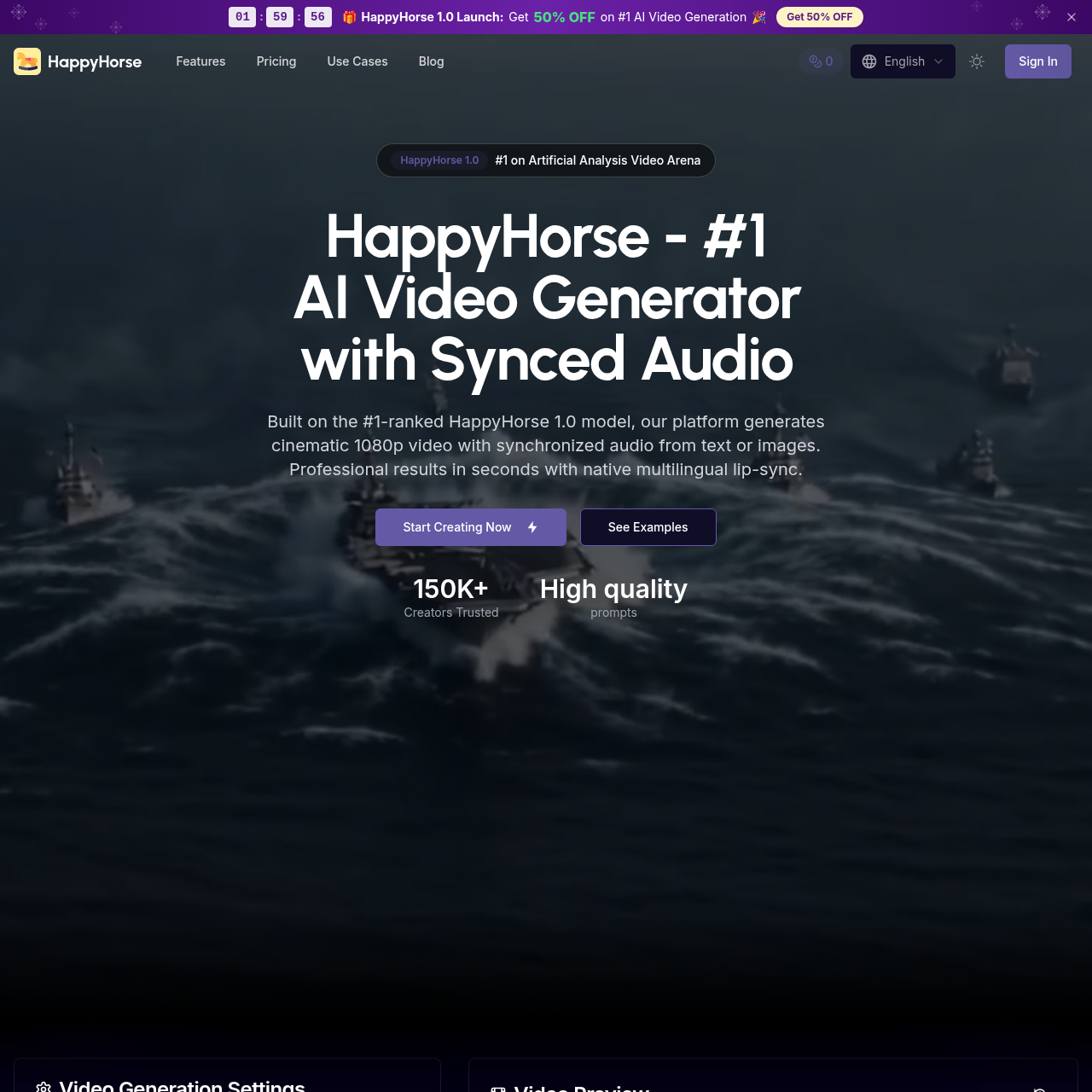Toggle light mode with the sun icon
Image resolution: width=1092 pixels, height=1092 pixels.
pos(976,61)
